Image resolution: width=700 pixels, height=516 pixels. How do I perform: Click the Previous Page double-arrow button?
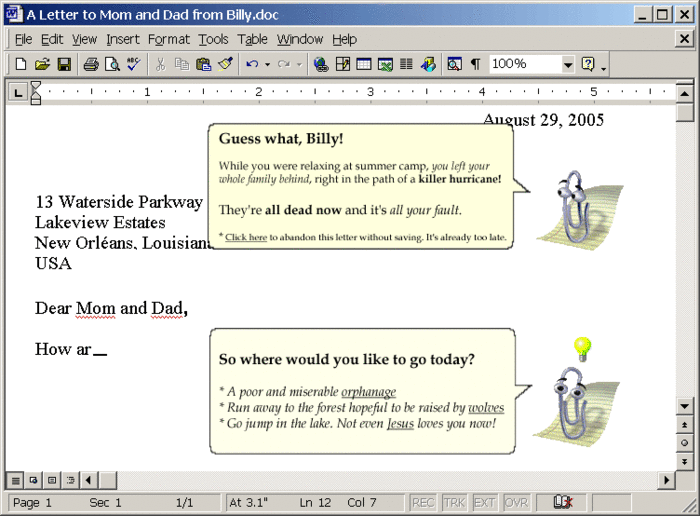684,424
